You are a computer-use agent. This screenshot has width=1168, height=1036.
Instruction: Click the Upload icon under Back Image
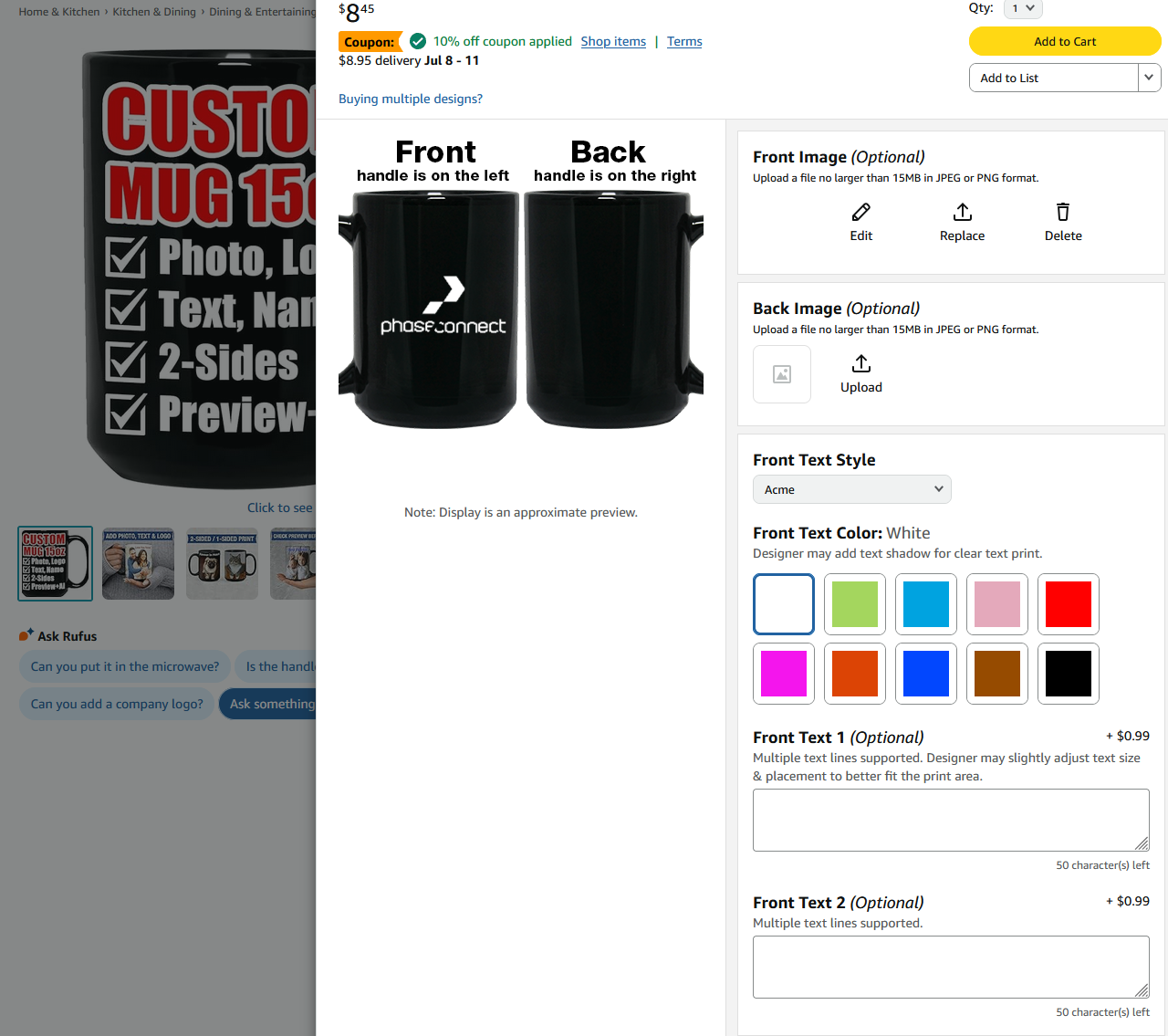tap(860, 364)
